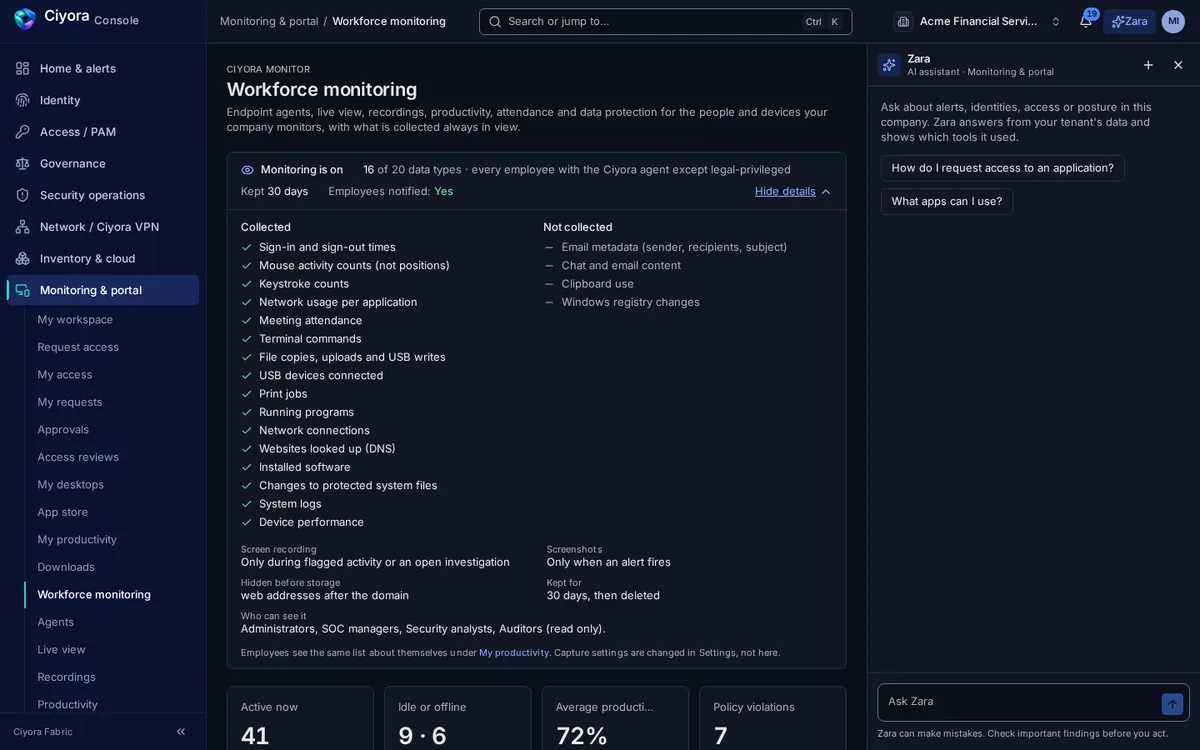The height and width of the screenshot is (750, 1200).
Task: Open Live view menu item
Action: point(111,649)
